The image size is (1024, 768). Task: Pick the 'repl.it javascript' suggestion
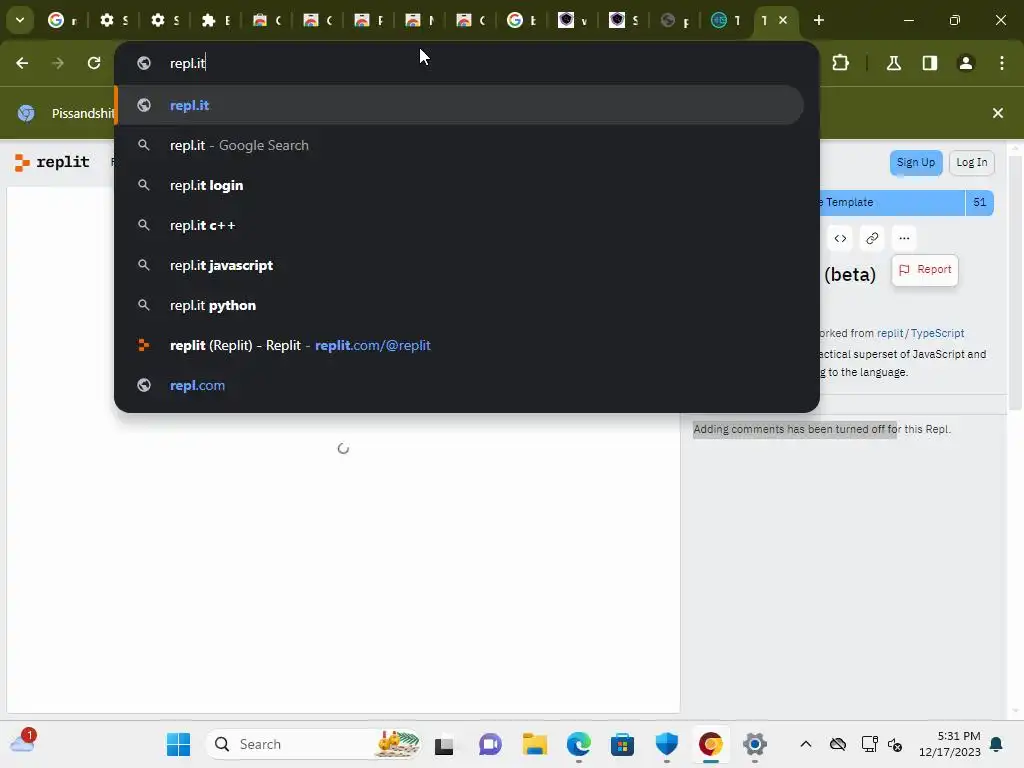tap(460, 265)
